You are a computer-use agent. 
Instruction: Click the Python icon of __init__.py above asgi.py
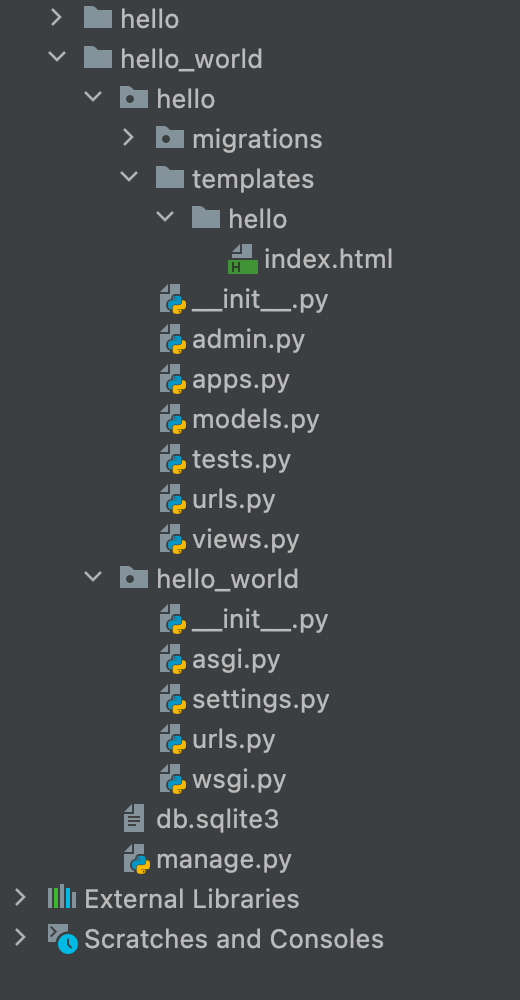coord(172,619)
